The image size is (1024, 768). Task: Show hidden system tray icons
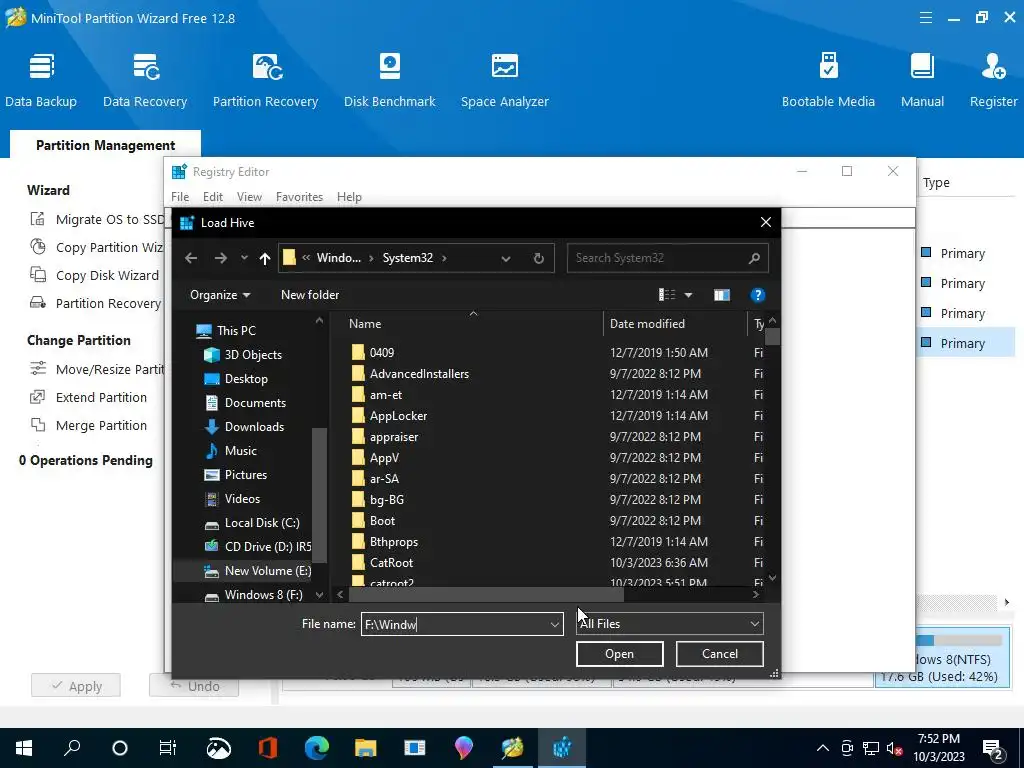pyautogui.click(x=823, y=748)
